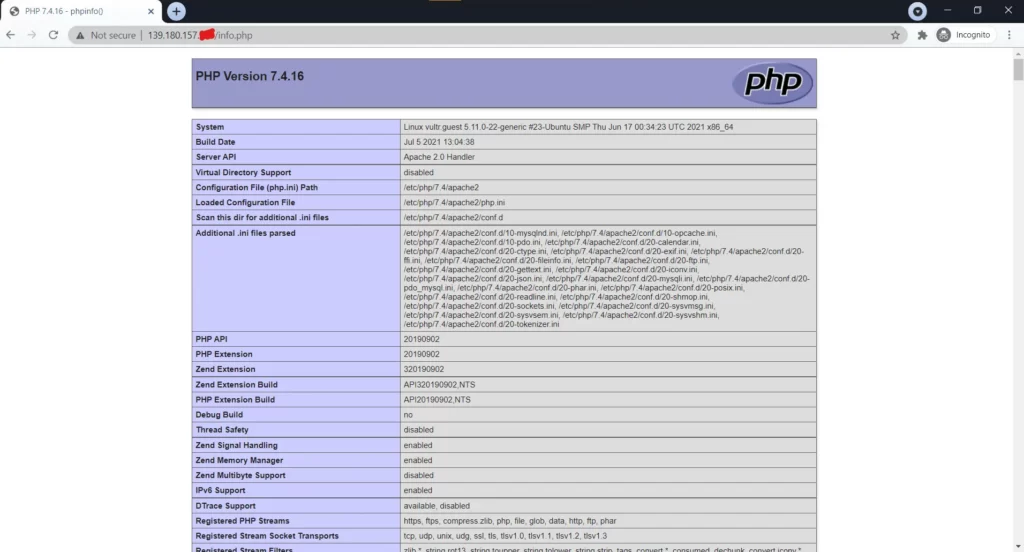Click the scrollbar up arrow

pyautogui.click(x=1017, y=53)
